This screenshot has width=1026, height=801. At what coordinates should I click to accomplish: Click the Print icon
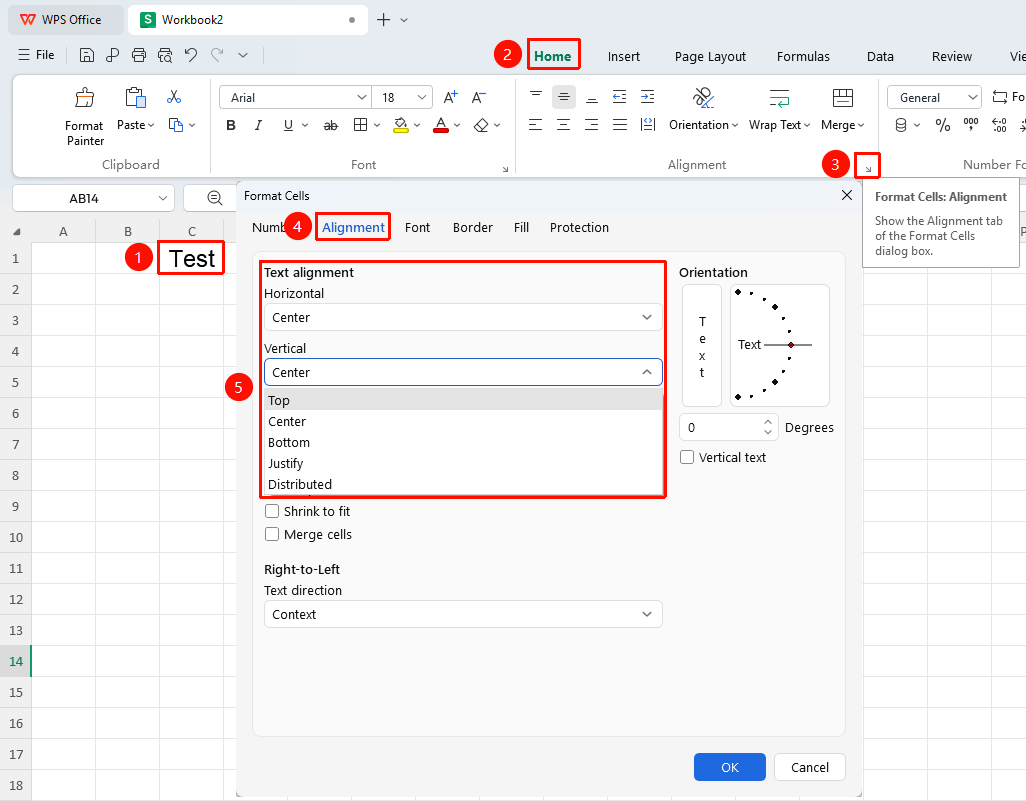pos(138,55)
